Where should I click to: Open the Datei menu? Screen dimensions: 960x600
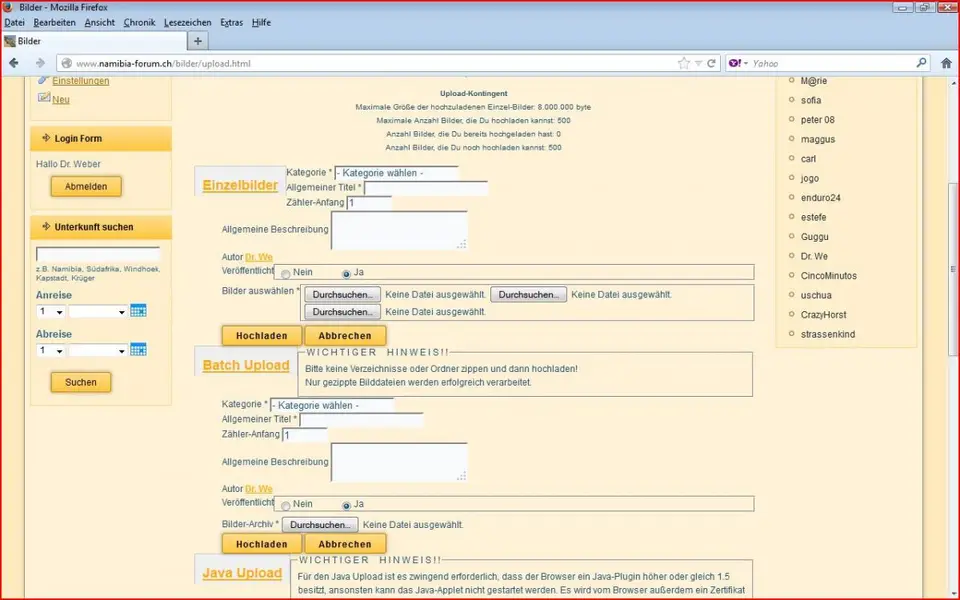[x=14, y=23]
